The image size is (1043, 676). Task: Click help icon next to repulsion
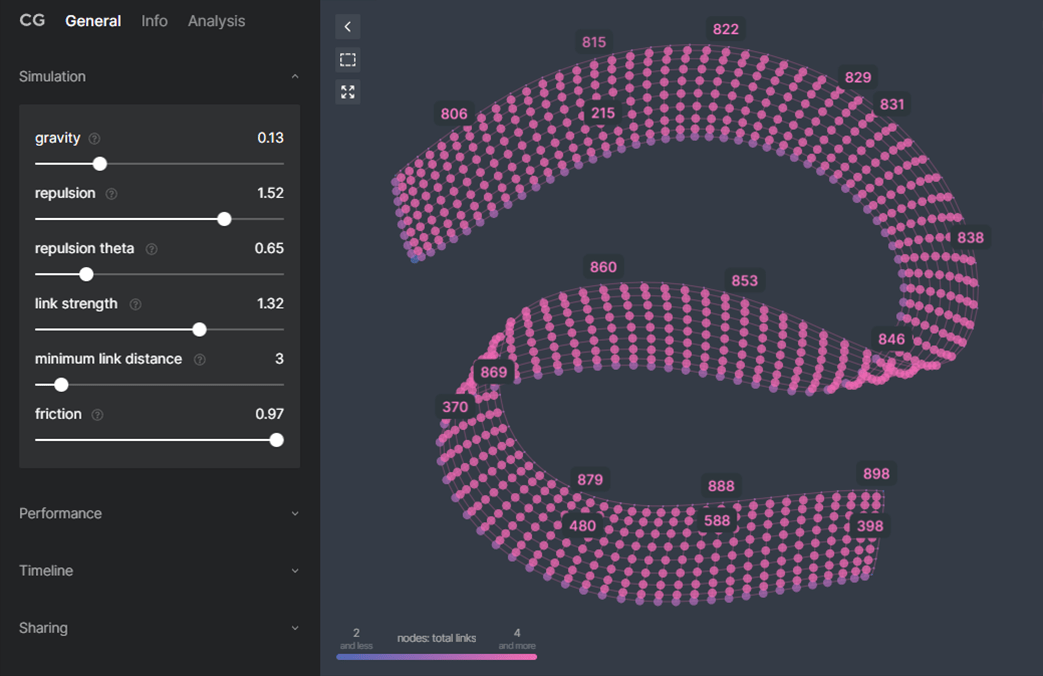point(111,194)
